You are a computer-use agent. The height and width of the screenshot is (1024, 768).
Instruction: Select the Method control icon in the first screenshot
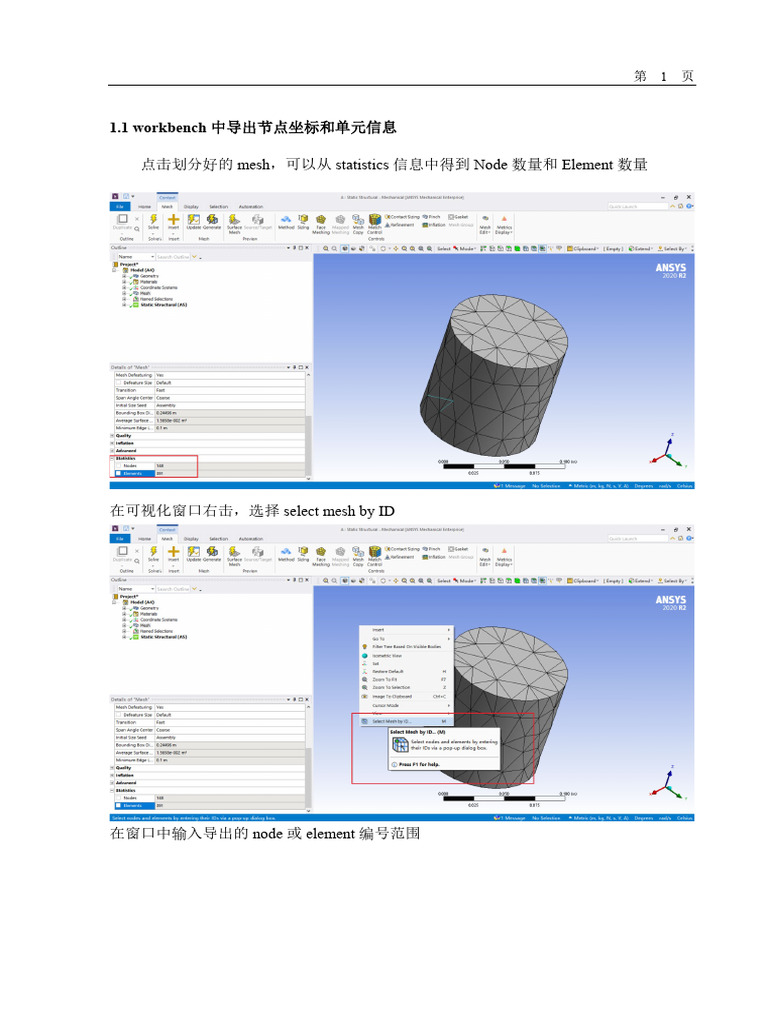click(x=286, y=221)
